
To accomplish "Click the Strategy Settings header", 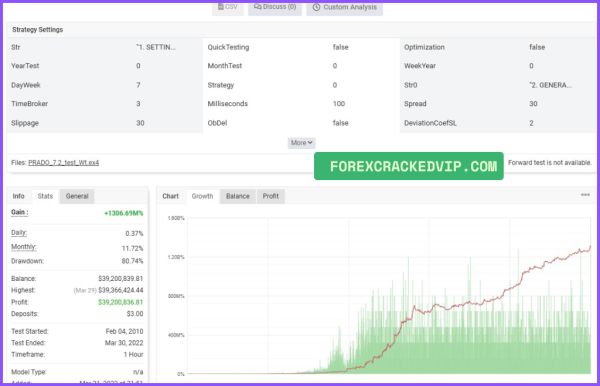I will click(38, 29).
